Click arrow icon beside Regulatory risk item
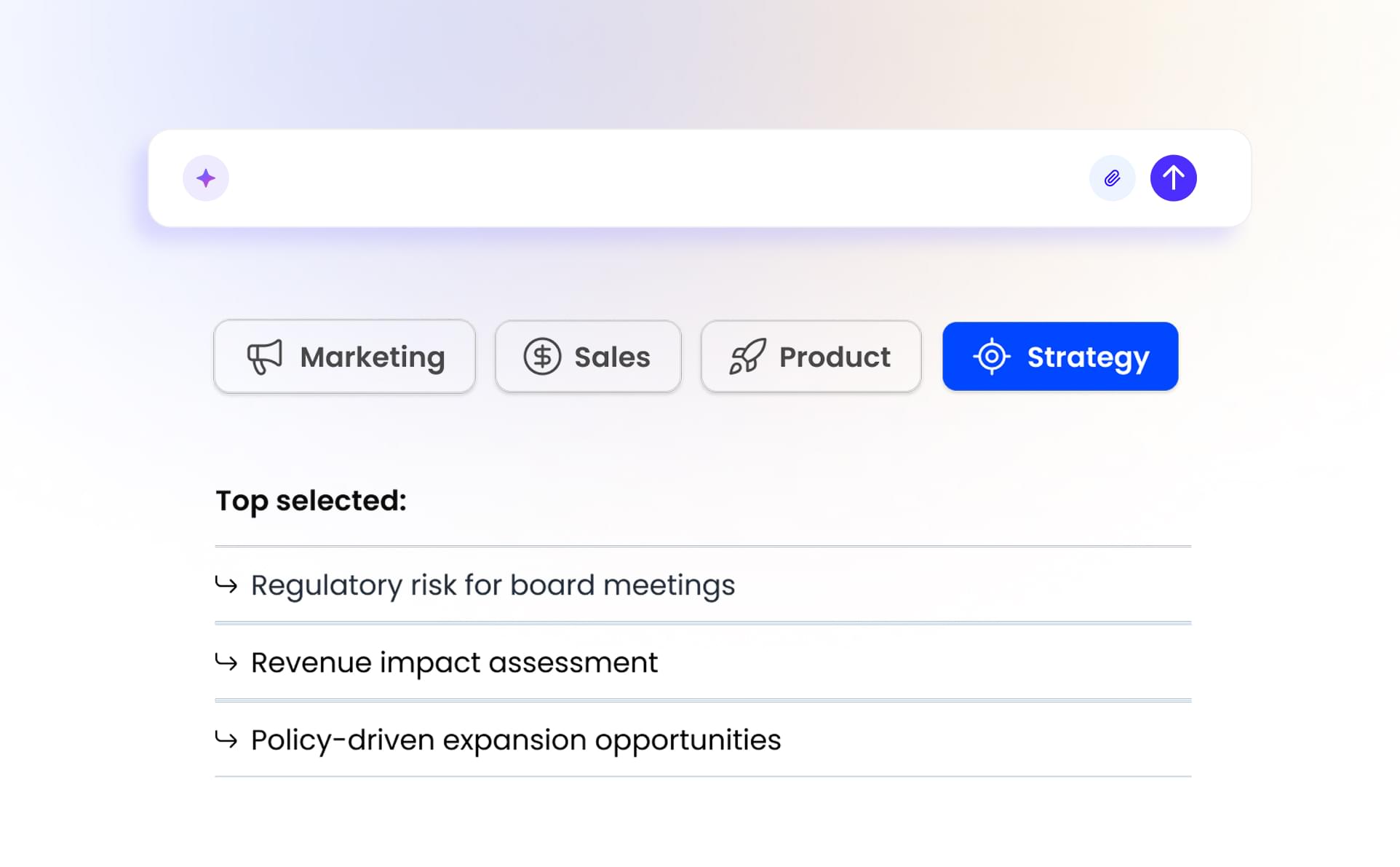This screenshot has width=1400, height=867. [226, 585]
